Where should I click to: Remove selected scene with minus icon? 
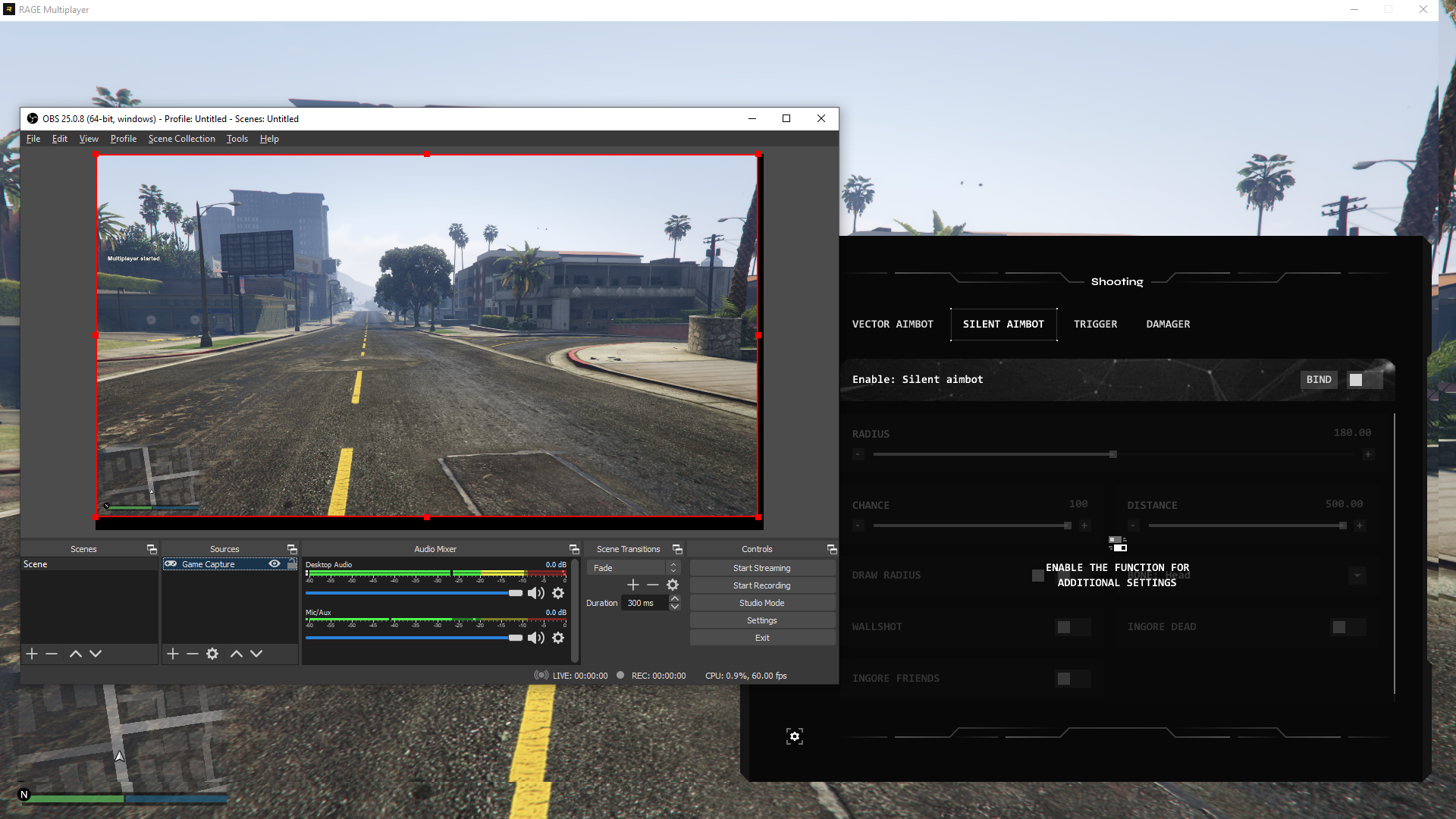(x=52, y=654)
